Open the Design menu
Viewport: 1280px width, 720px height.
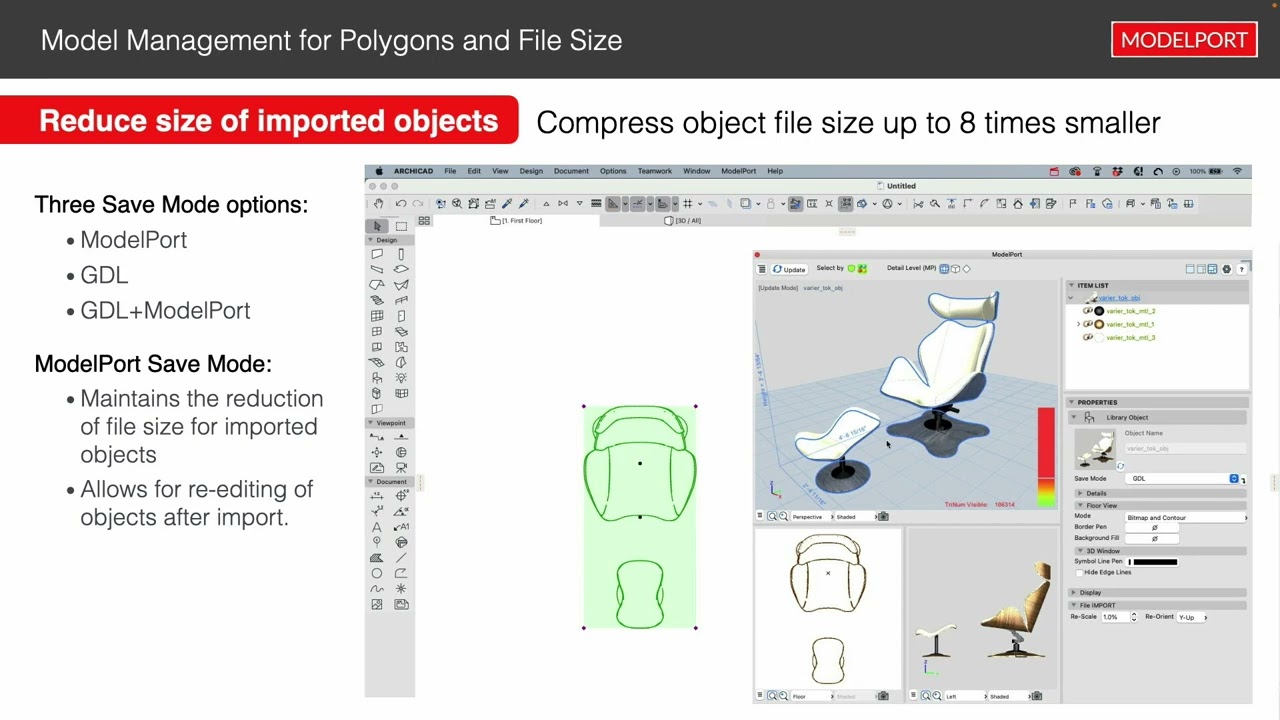531,171
